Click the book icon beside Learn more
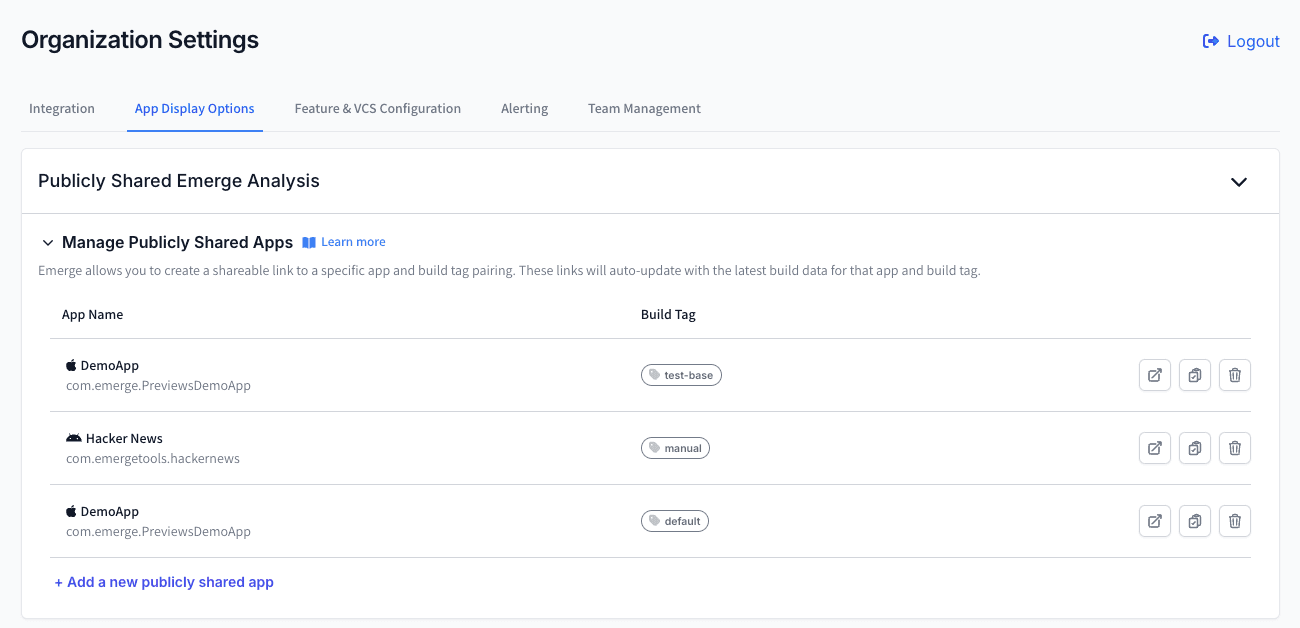This screenshot has width=1300, height=628. [x=310, y=241]
